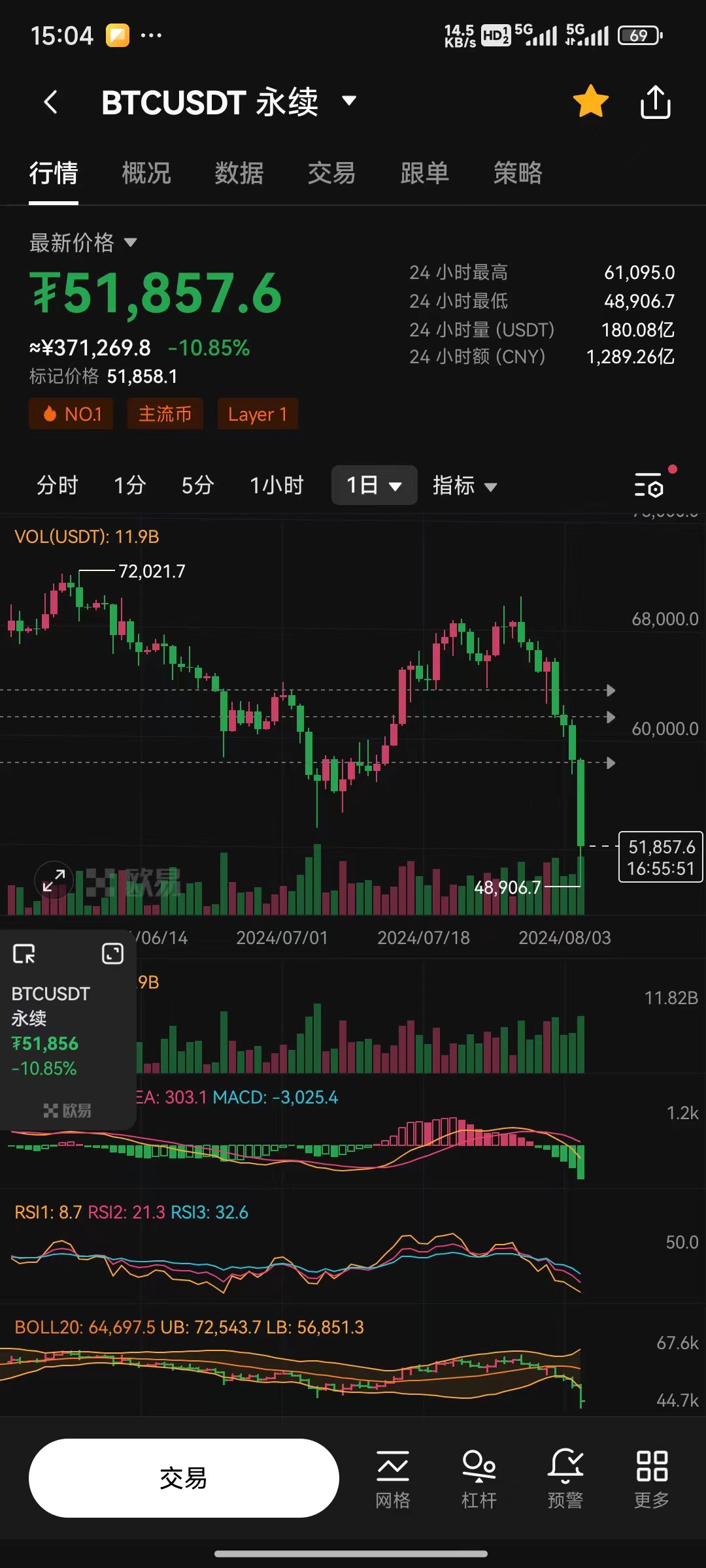The image size is (706, 1568).
Task: Select the 1分 chart interval
Action: [129, 485]
